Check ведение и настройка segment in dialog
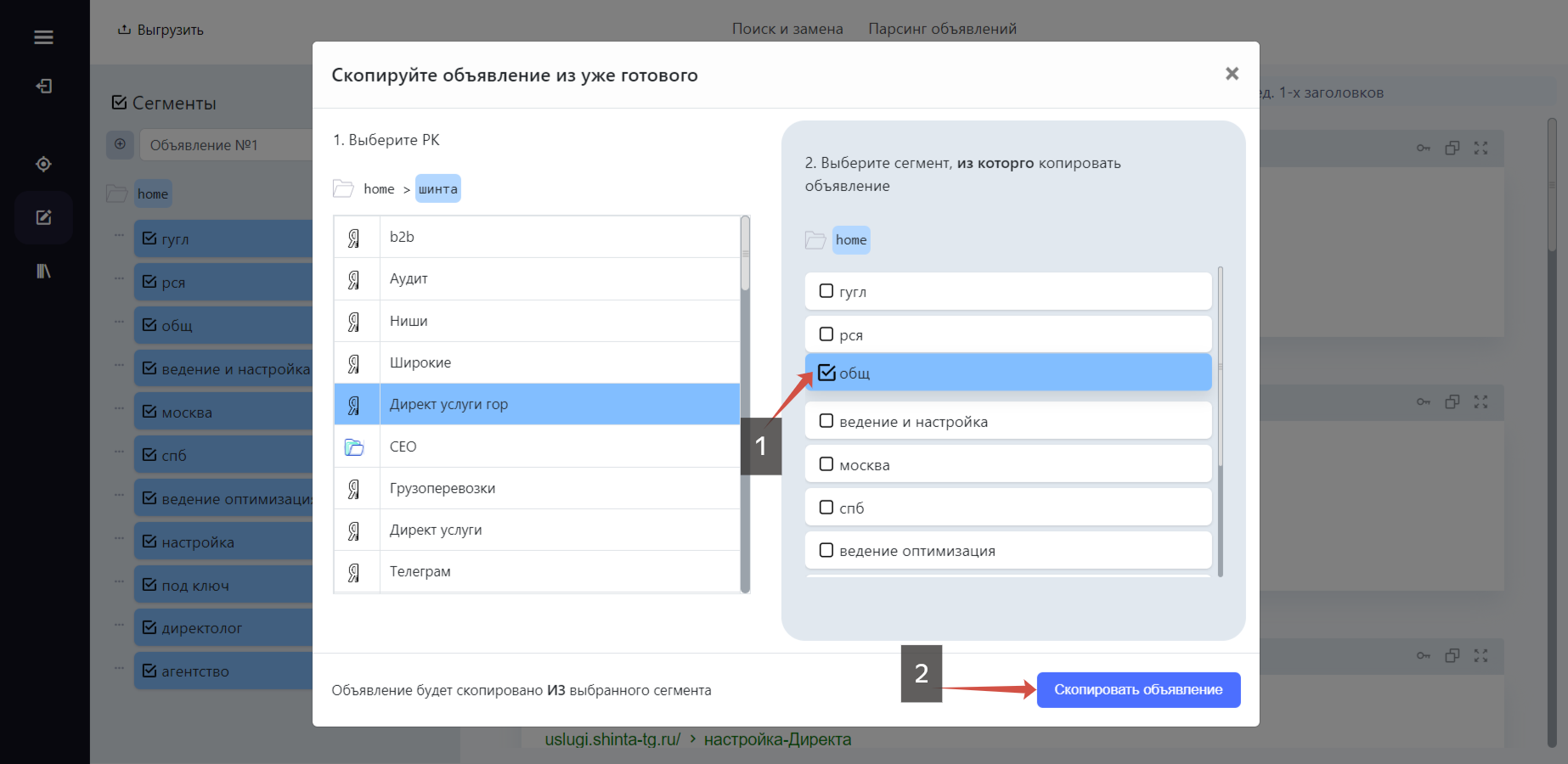The image size is (1568, 764). 826,421
